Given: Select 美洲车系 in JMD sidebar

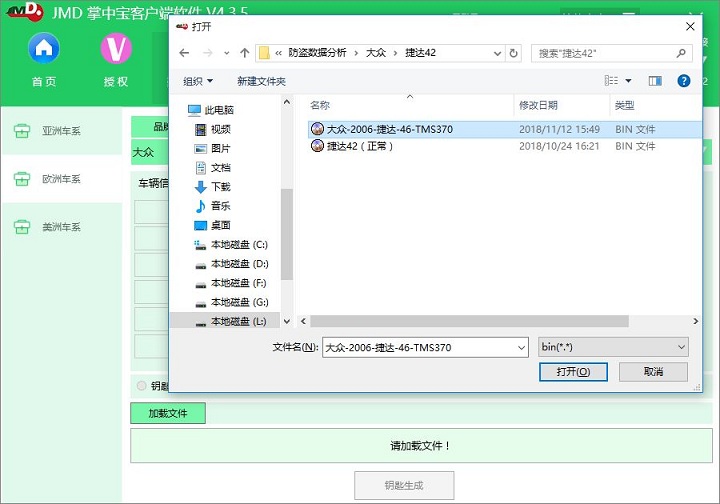Looking at the screenshot, I should click(x=61, y=227).
